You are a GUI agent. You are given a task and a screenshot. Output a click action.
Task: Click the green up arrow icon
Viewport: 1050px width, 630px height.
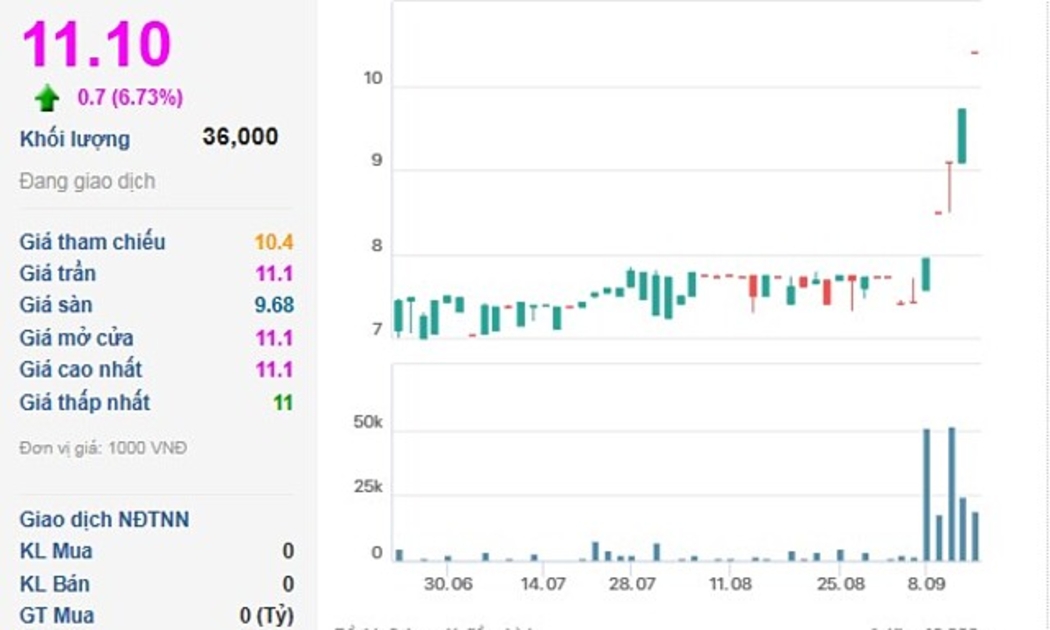[47, 98]
